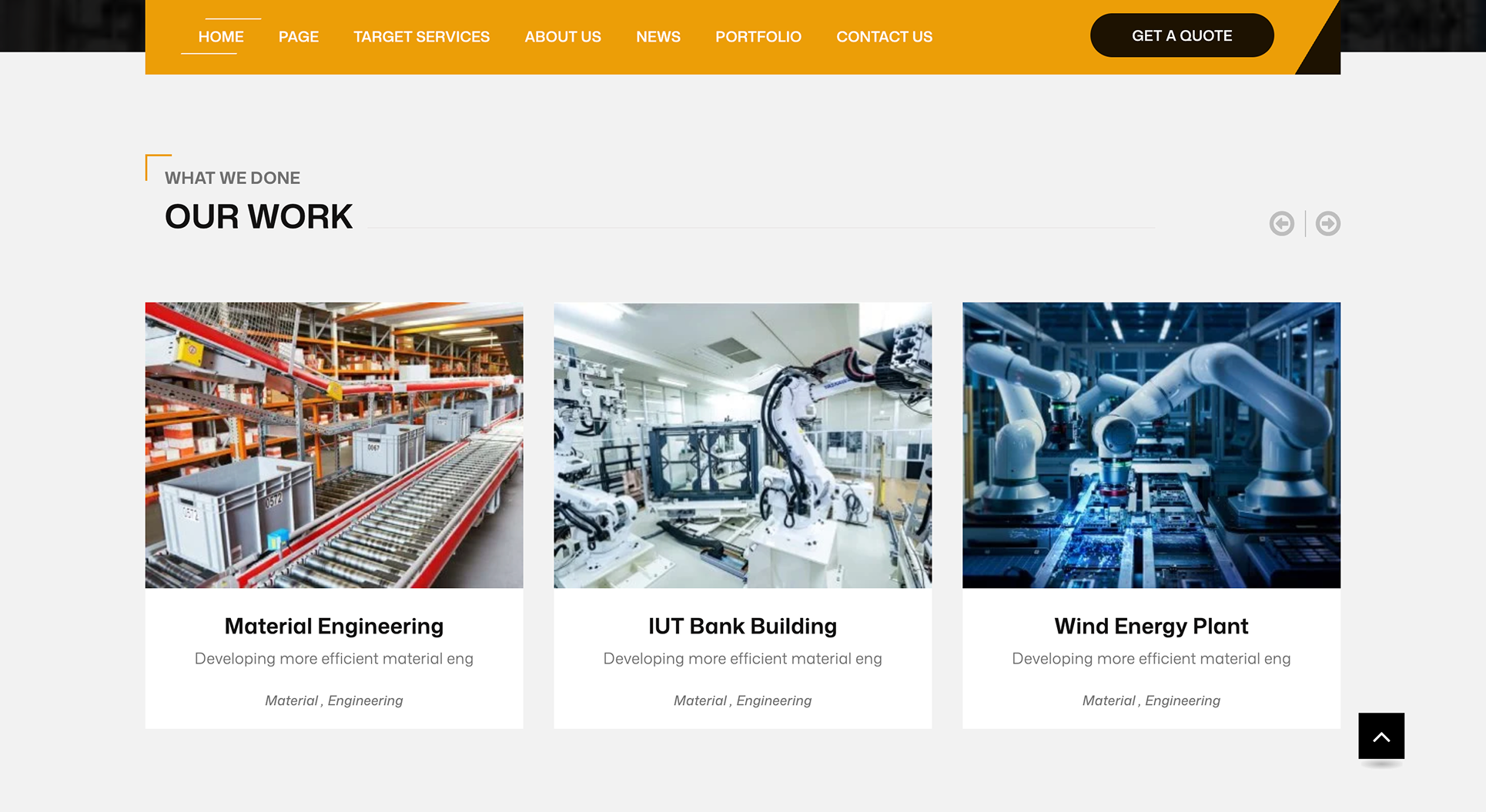Go to Target Services in navigation
The image size is (1486, 812).
tap(421, 37)
